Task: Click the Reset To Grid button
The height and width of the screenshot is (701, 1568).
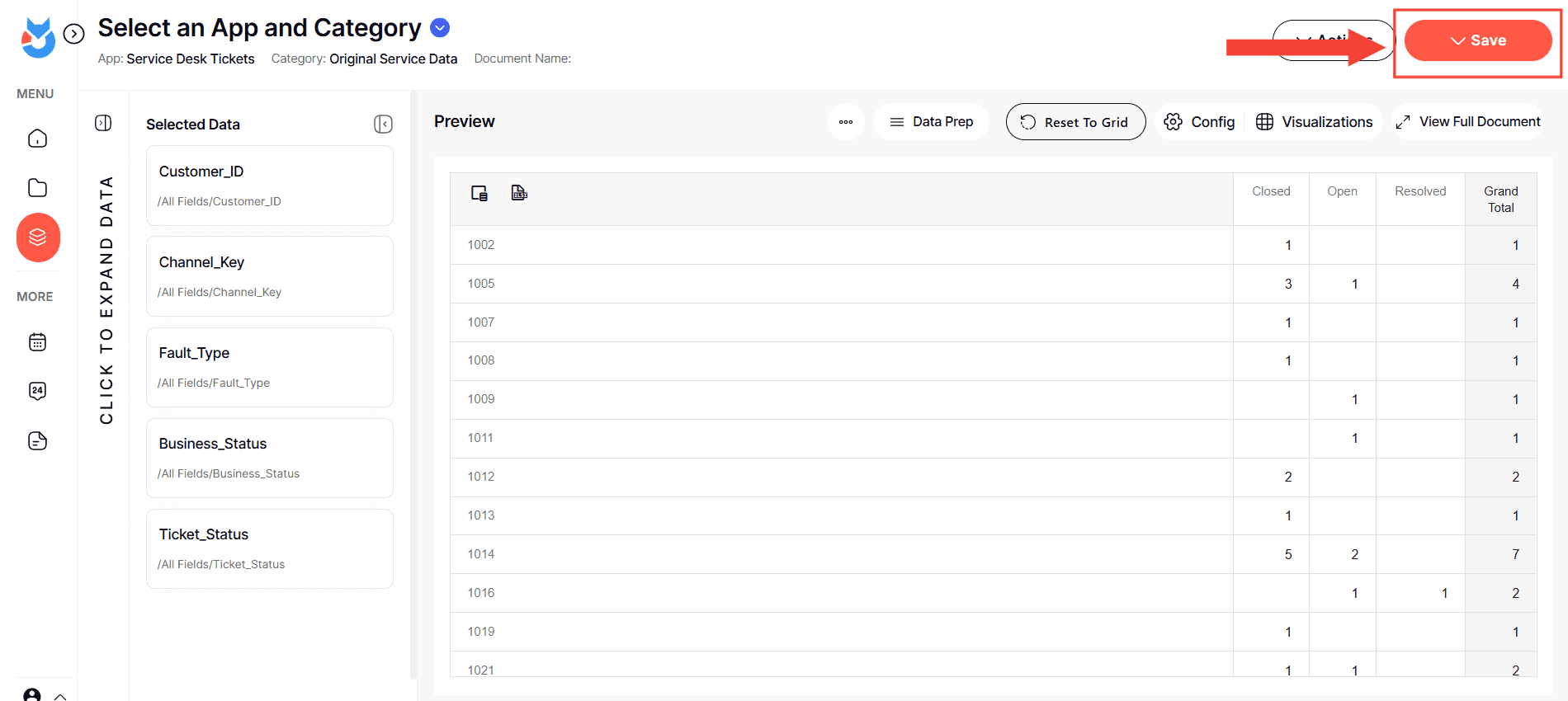Action: click(x=1074, y=122)
